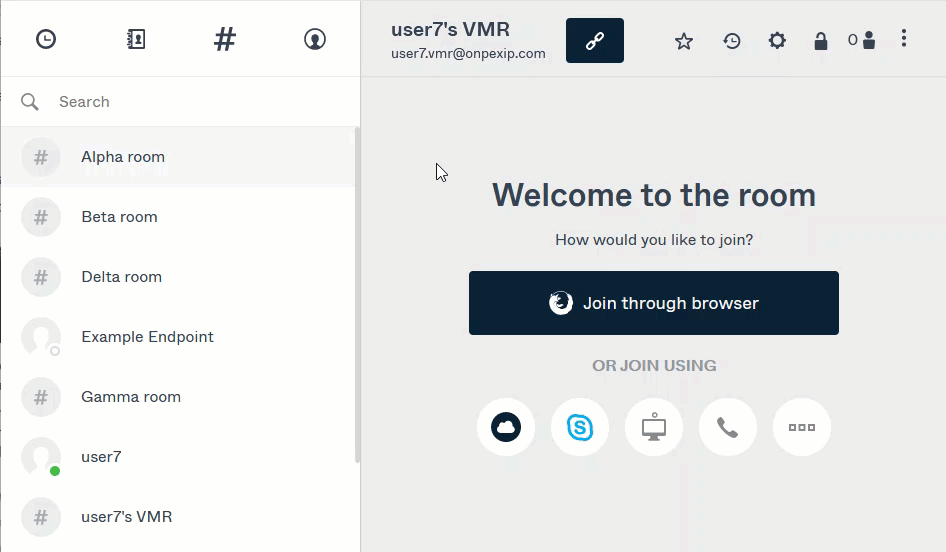Open room call history icon
This screenshot has height=552, width=946.
pyautogui.click(x=732, y=41)
